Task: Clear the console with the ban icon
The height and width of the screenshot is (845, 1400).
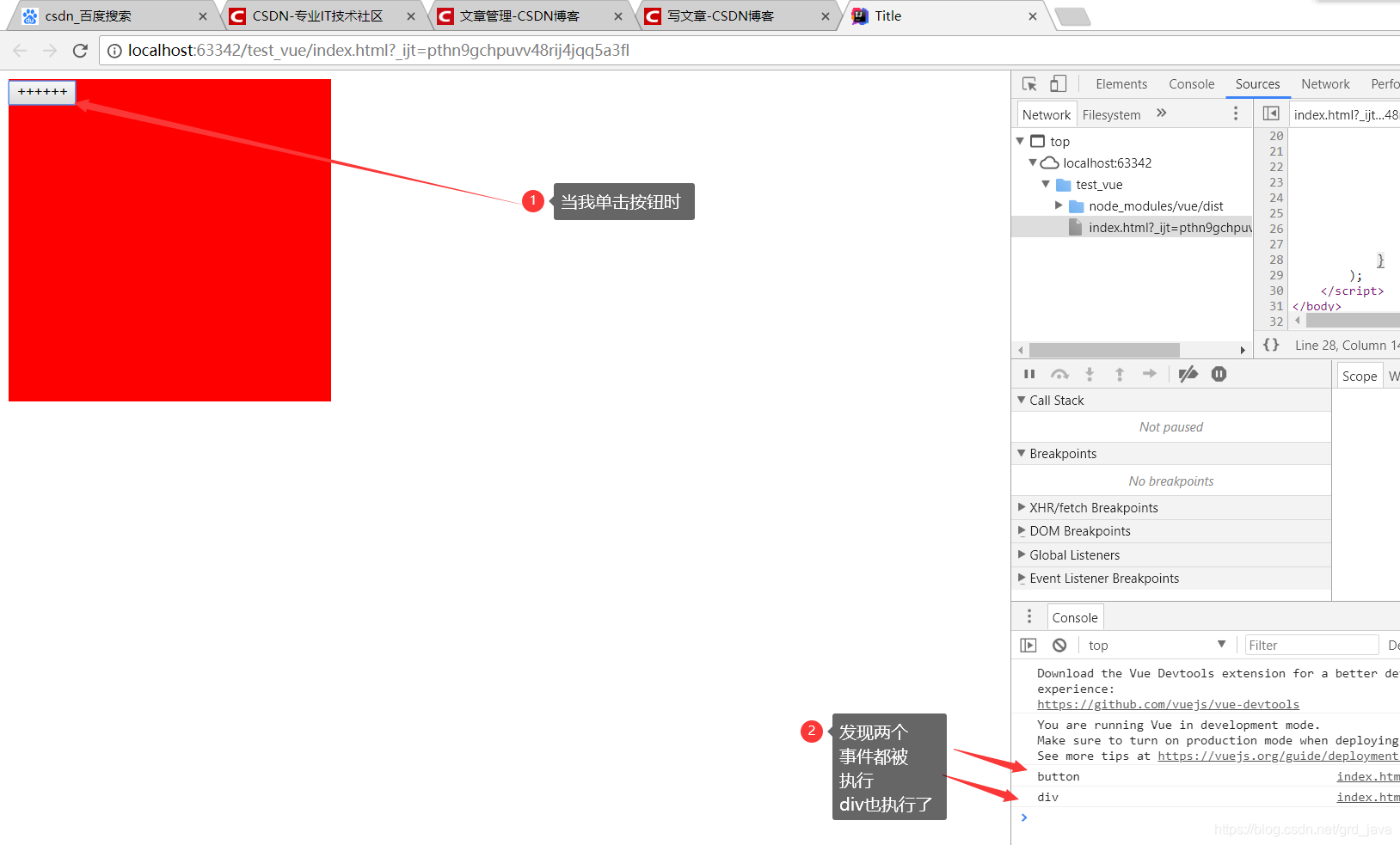Action: click(1059, 645)
